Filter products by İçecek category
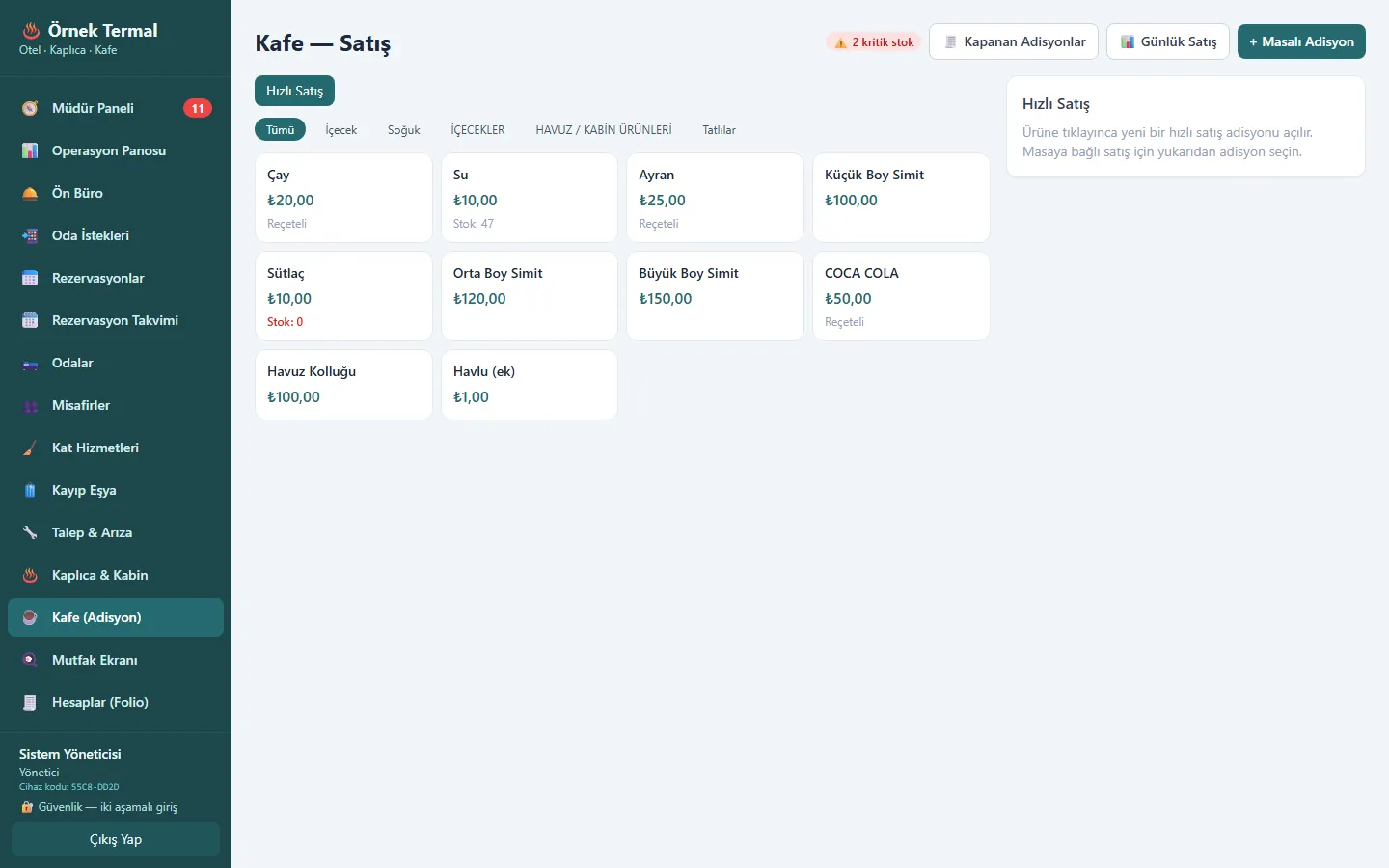 coord(341,129)
